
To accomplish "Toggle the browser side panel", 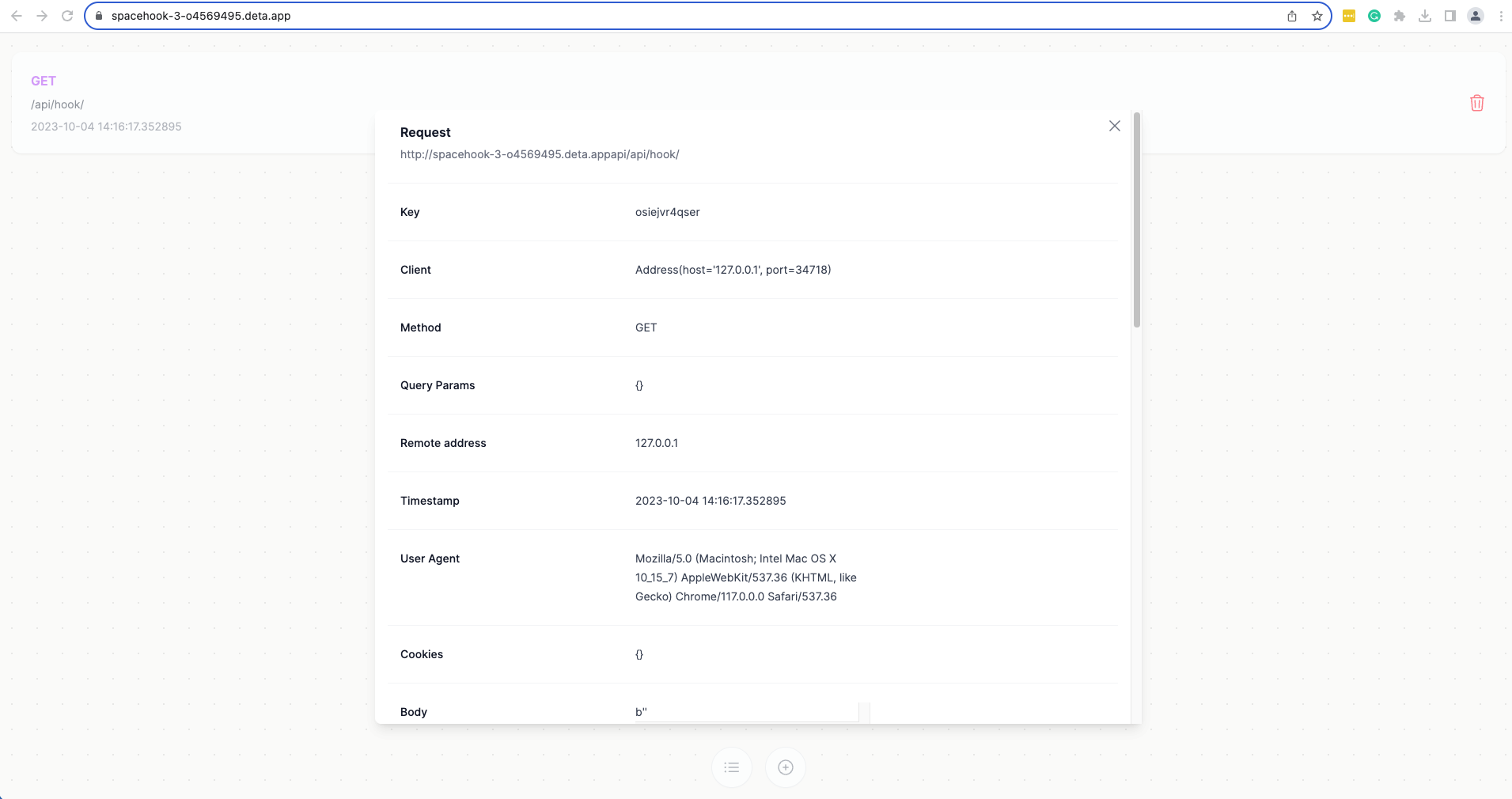I will 1450,16.
